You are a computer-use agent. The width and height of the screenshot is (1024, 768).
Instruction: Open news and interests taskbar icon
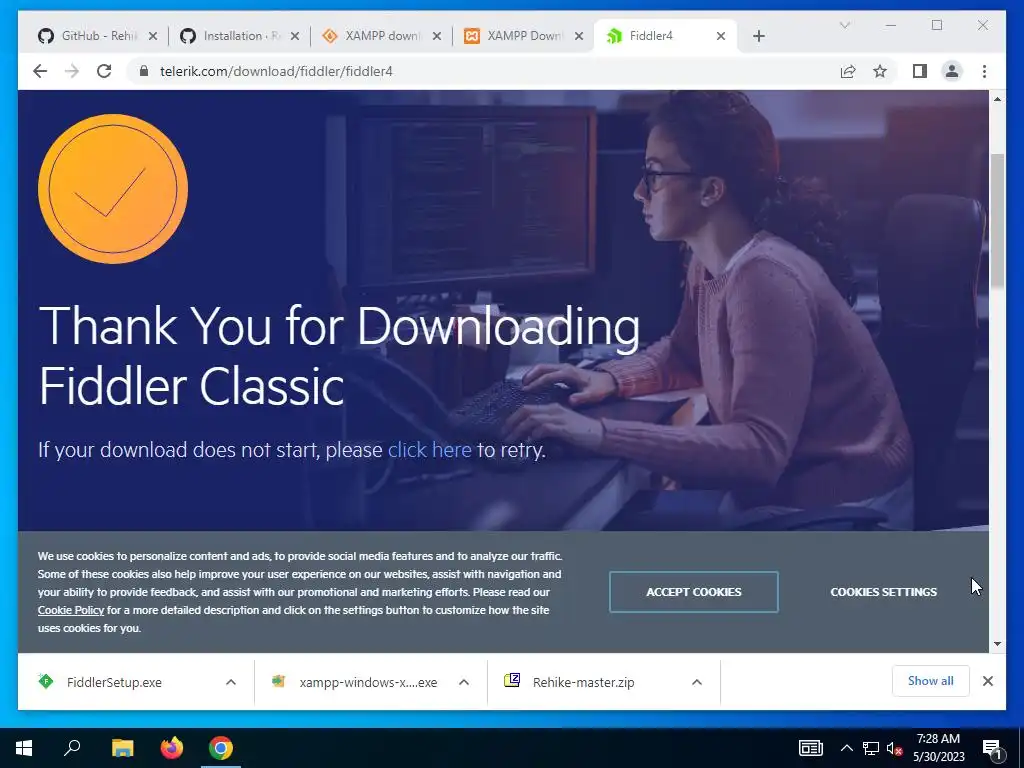tap(810, 748)
